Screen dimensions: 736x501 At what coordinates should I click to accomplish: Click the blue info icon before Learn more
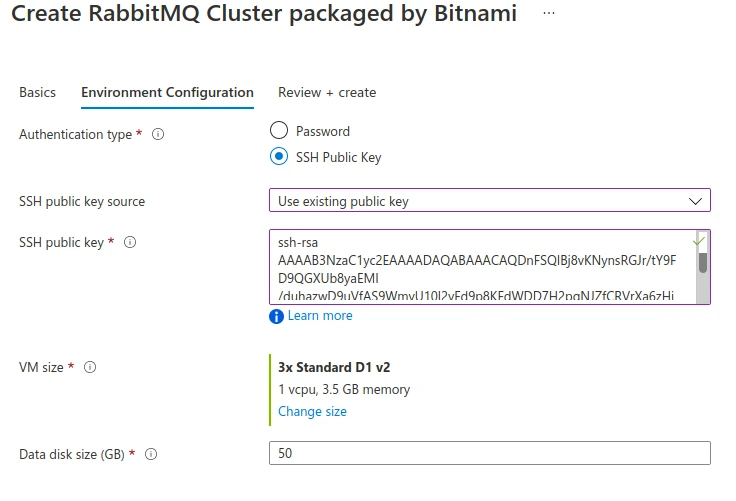click(x=277, y=316)
